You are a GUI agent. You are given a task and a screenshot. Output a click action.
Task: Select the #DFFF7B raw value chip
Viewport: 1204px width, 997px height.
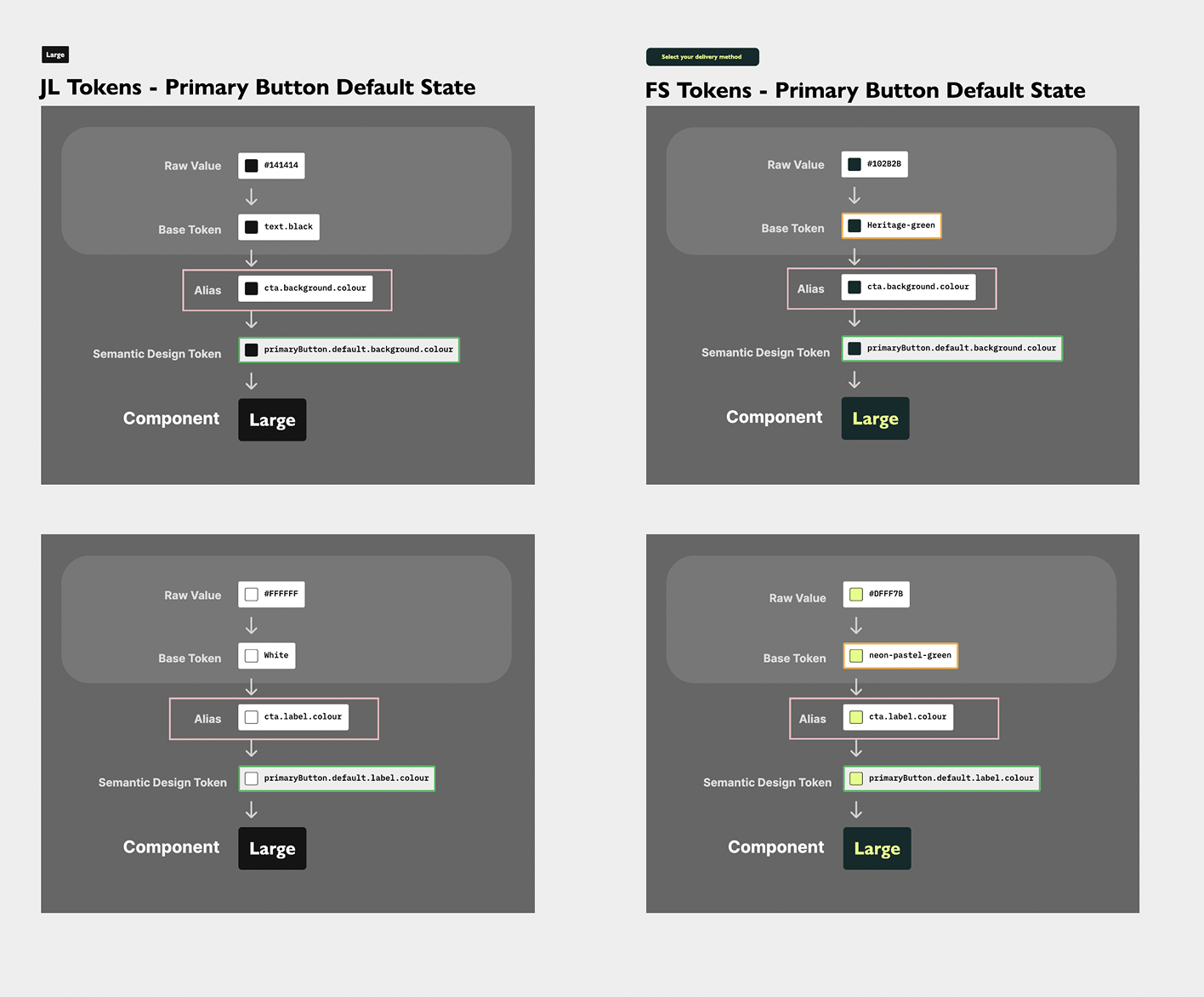coord(876,595)
